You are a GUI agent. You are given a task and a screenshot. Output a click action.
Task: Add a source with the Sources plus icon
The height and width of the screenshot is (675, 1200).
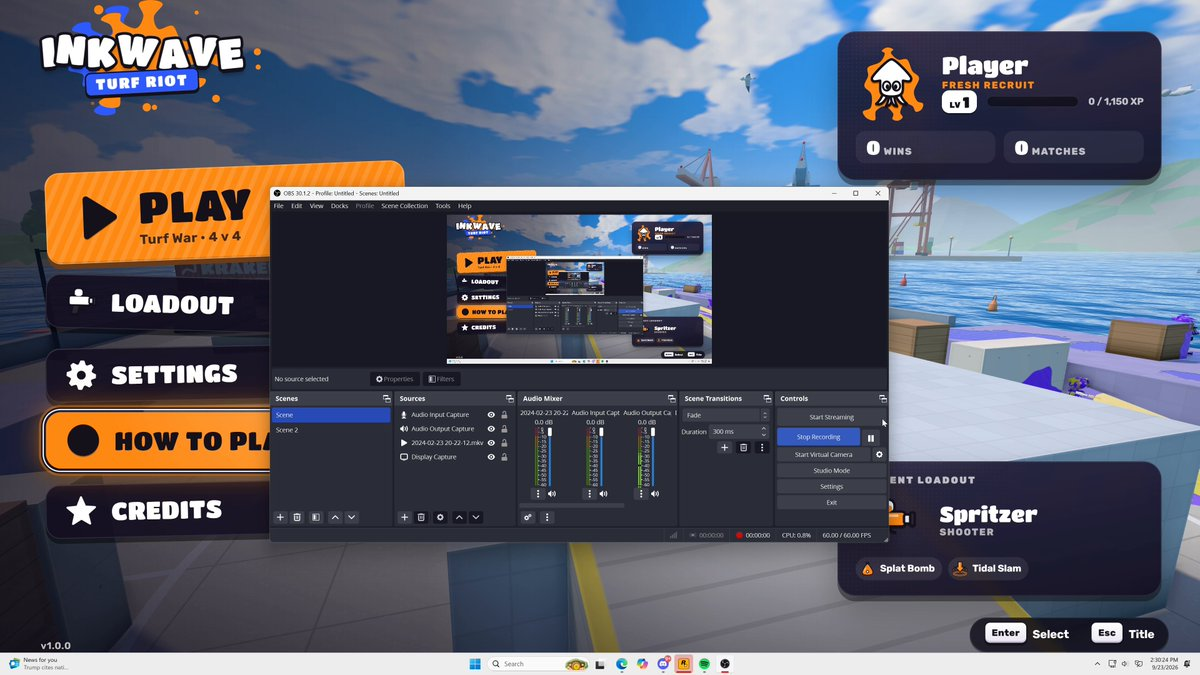click(x=404, y=517)
